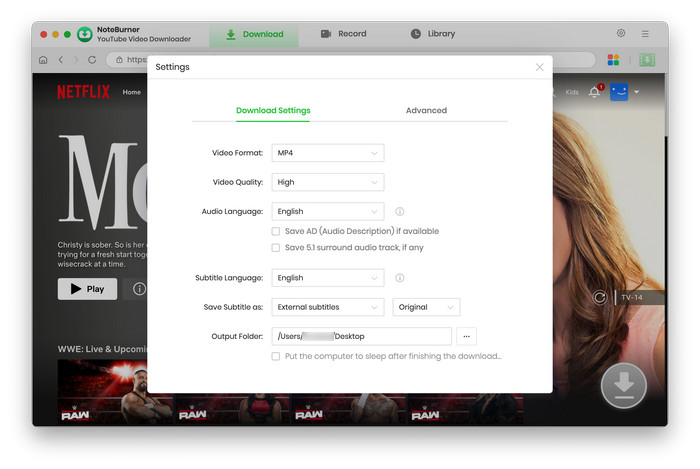The width and height of the screenshot is (700, 469).
Task: Enable Save AD (Audio Description) checkbox
Action: click(276, 231)
